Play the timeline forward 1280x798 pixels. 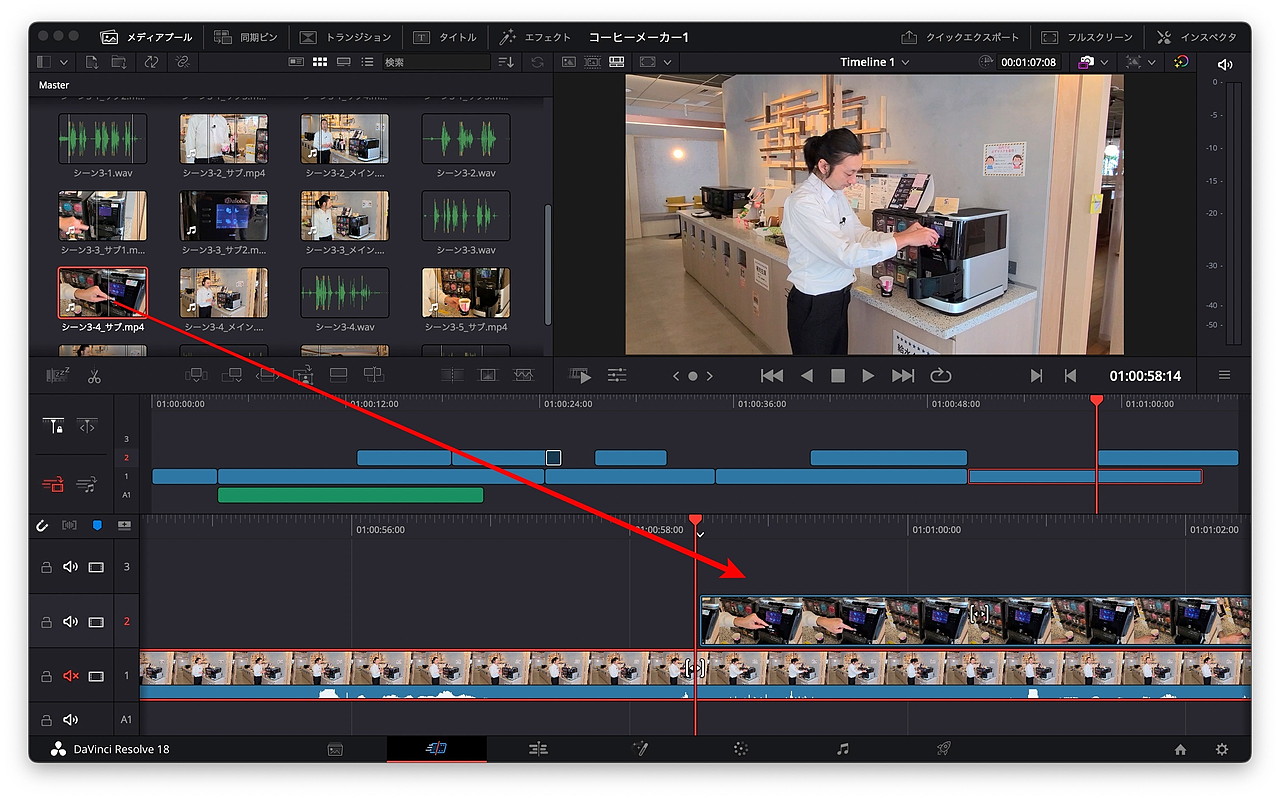pos(868,376)
